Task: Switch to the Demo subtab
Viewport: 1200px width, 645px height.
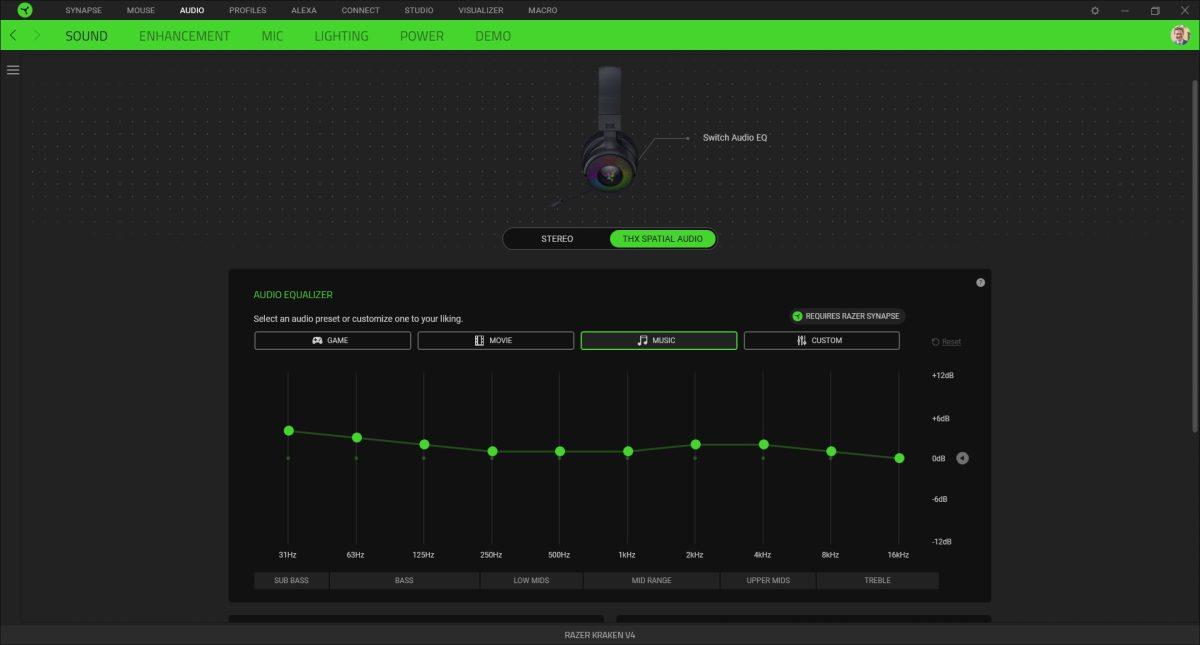Action: pyautogui.click(x=493, y=35)
